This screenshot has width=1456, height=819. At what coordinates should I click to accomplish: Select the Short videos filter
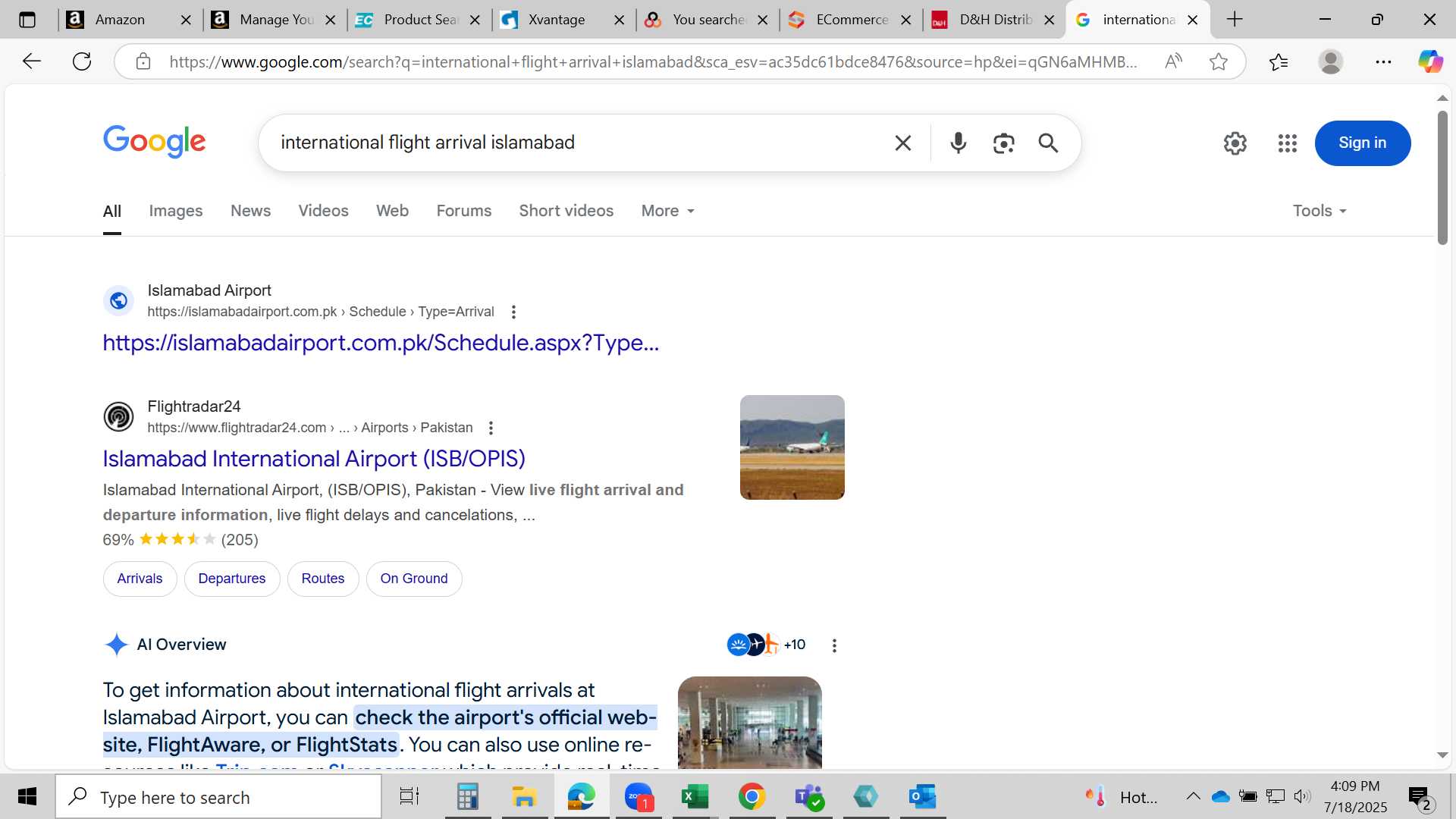point(566,211)
